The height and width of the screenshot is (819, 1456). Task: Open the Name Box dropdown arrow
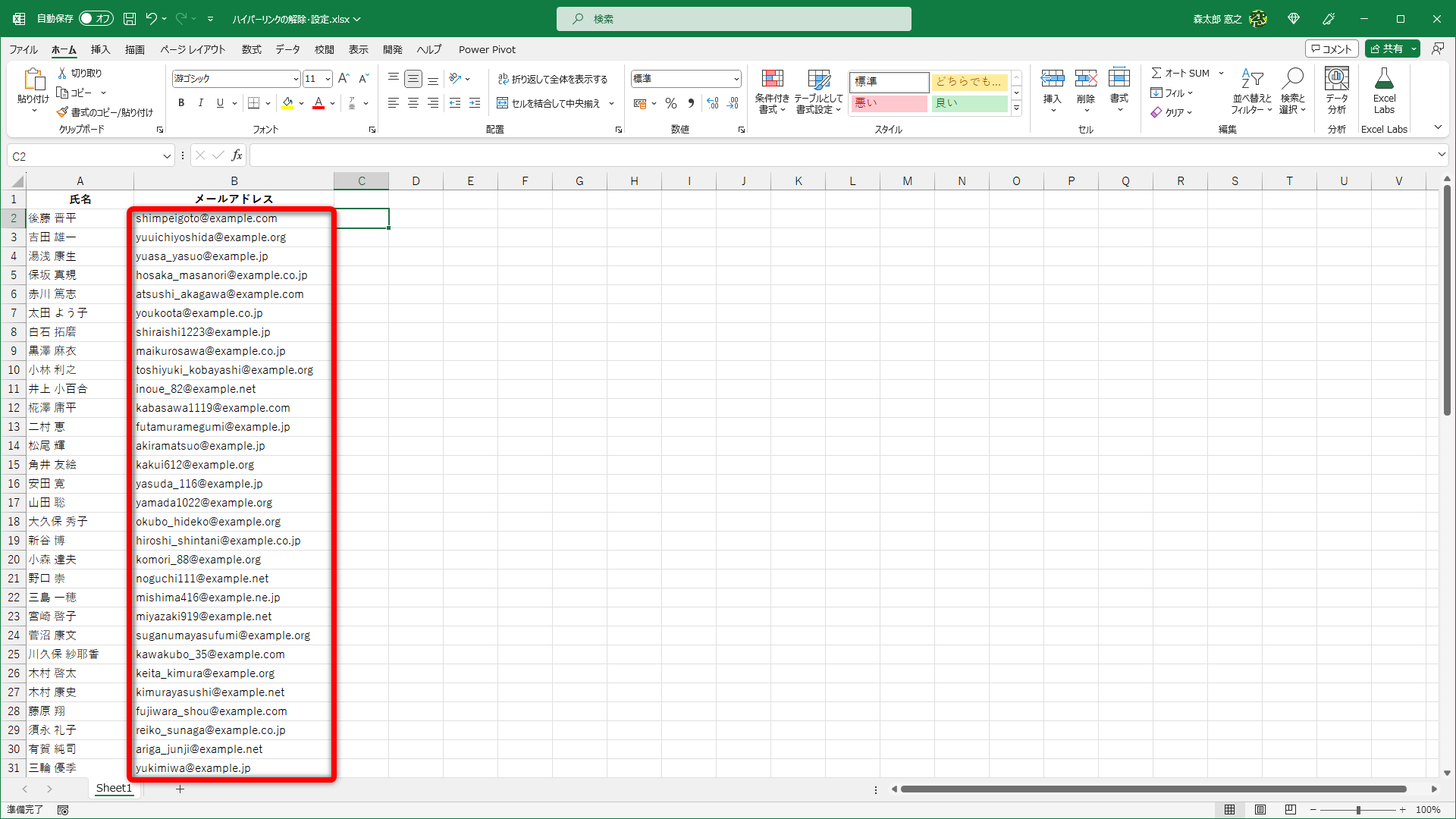coord(166,156)
